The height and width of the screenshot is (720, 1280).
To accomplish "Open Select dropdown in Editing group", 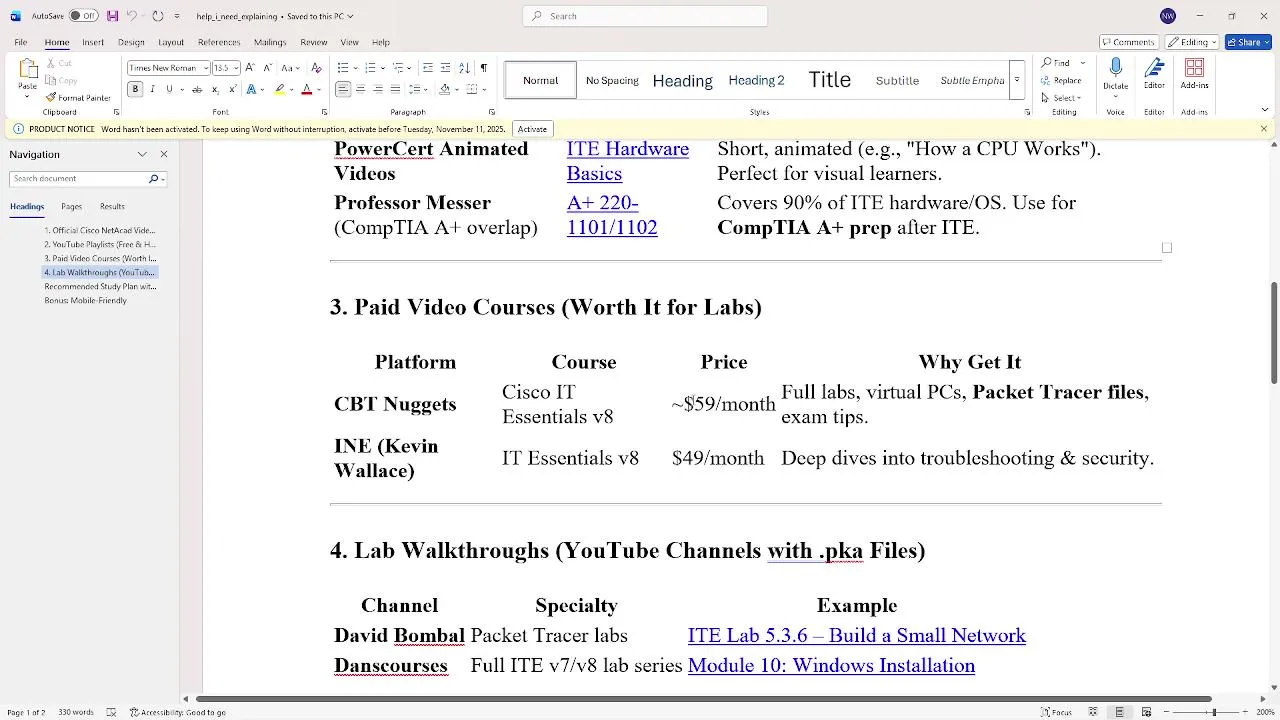I will pyautogui.click(x=1061, y=98).
